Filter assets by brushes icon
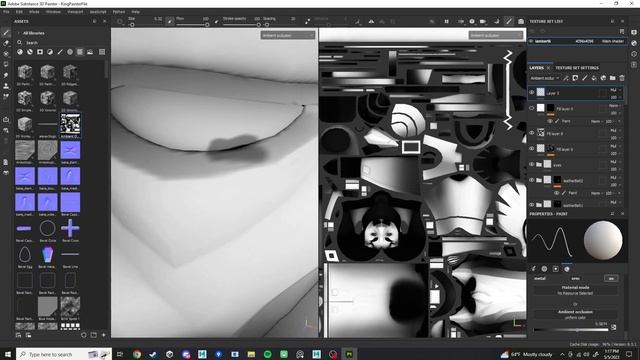The image size is (640, 360). tap(60, 52)
